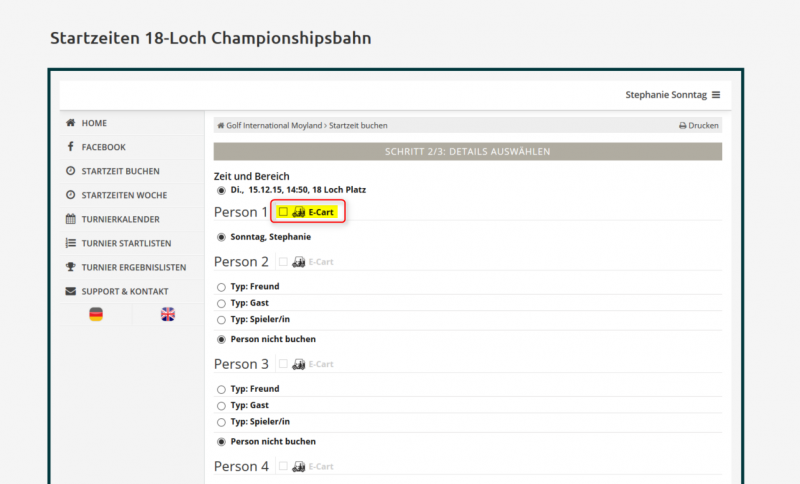Viewport: 800px width, 484px height.
Task: Choose Typ: Spieler/in for Person 3
Action: 221,422
